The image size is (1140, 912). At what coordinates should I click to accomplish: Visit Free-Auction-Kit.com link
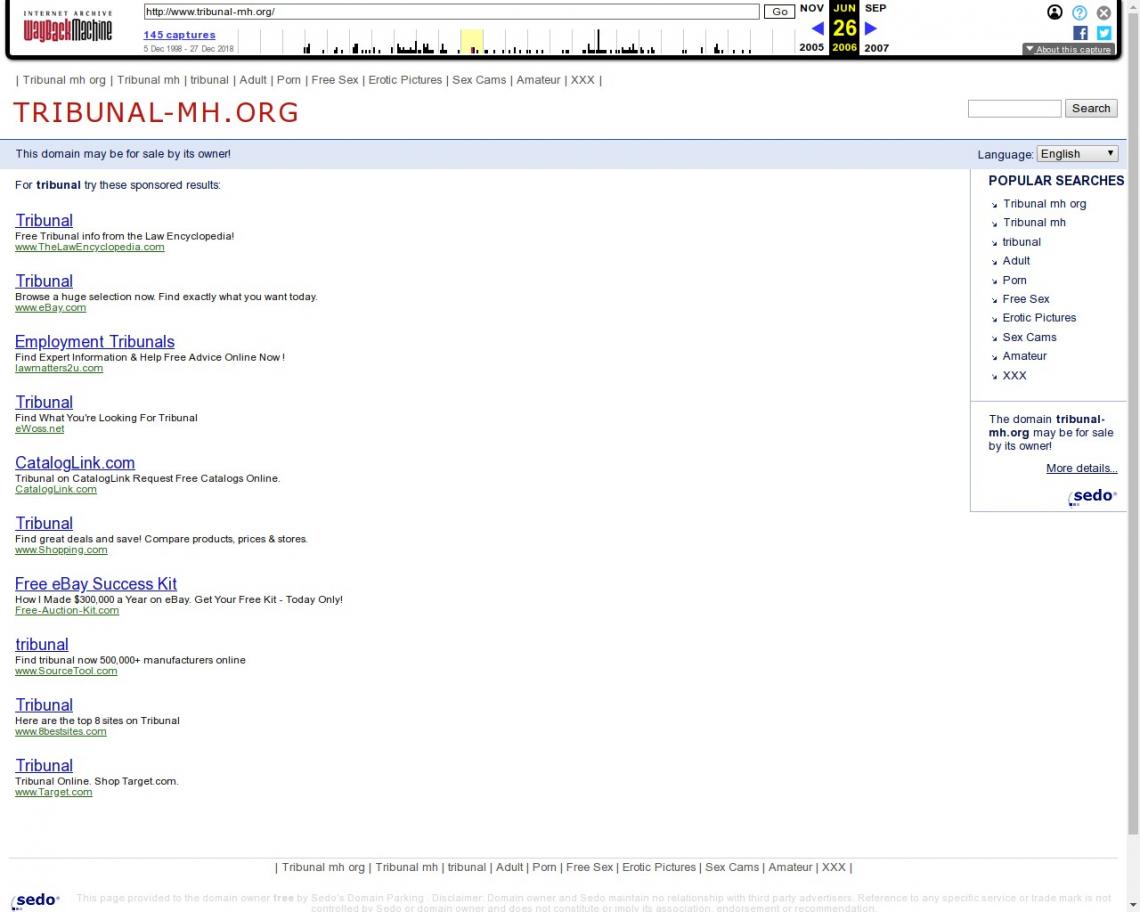pos(67,611)
